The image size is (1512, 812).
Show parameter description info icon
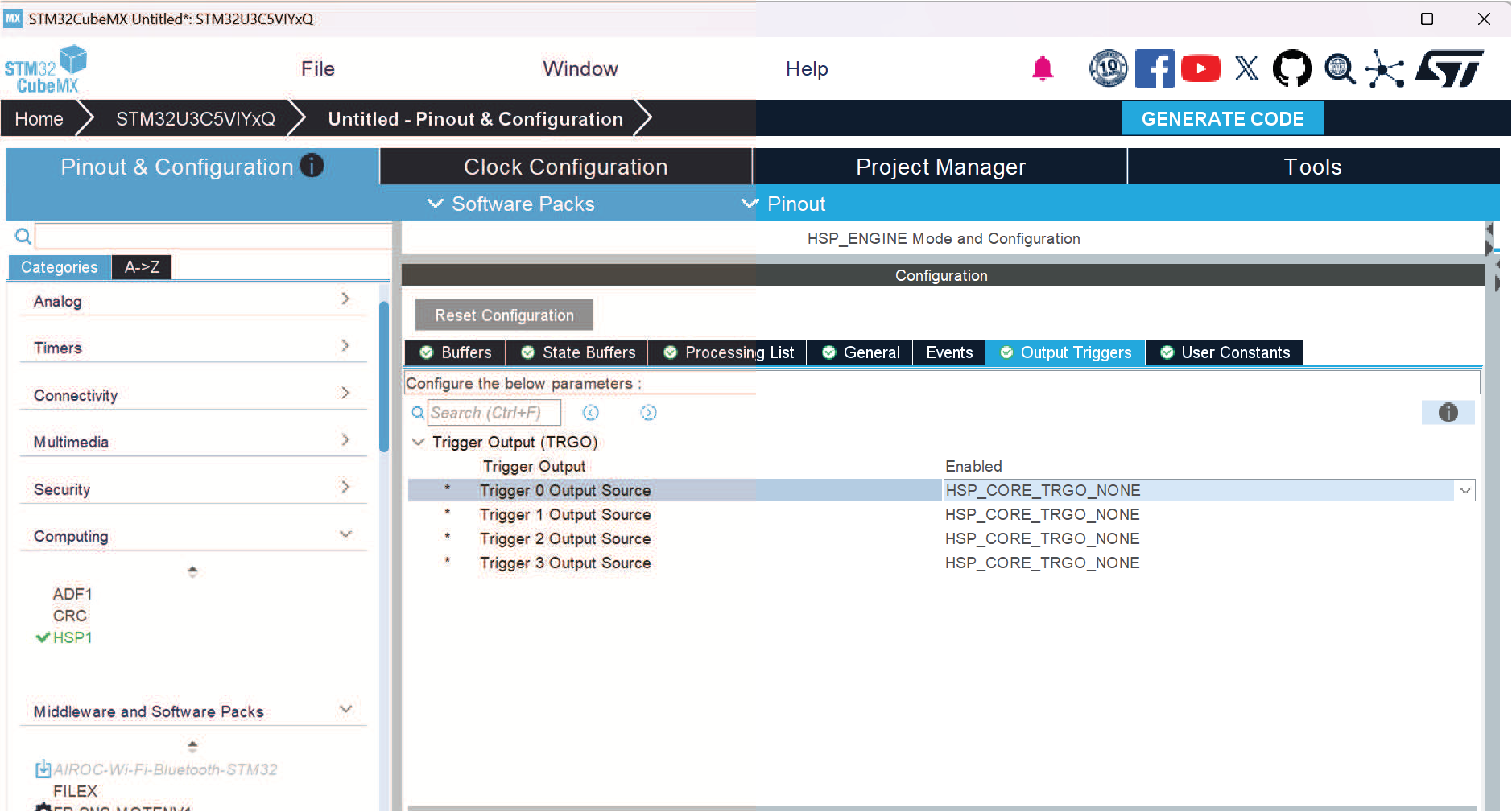point(1448,413)
